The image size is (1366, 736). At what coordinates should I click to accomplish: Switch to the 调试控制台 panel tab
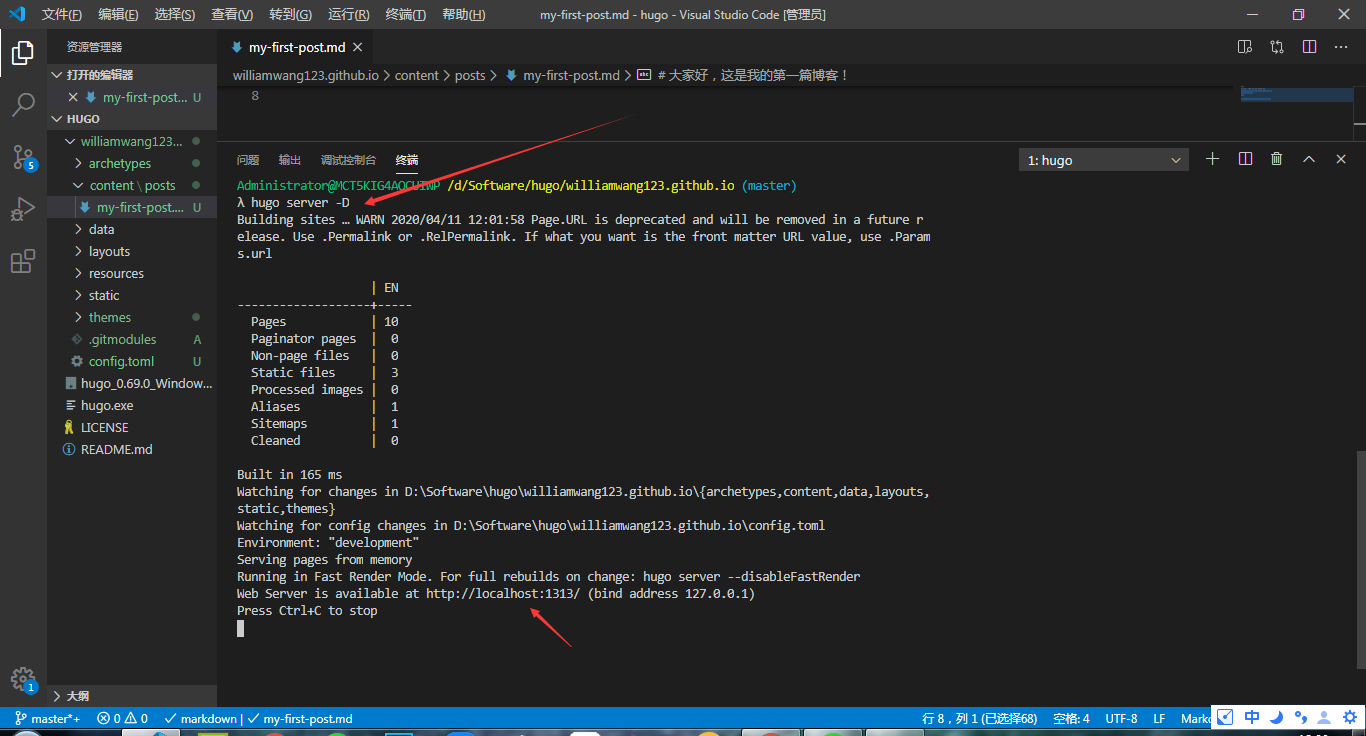click(x=348, y=160)
